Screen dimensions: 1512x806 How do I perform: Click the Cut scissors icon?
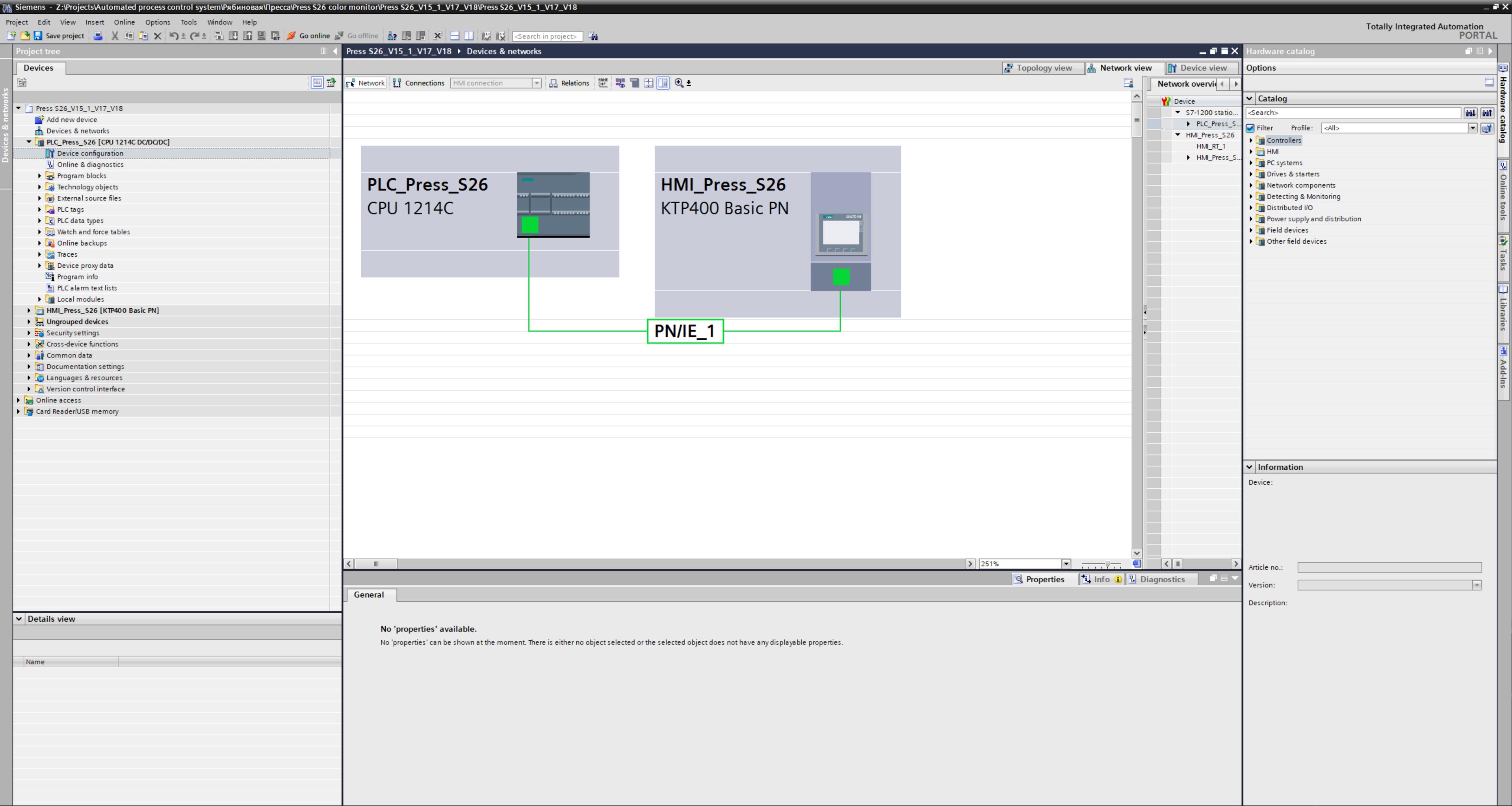115,36
